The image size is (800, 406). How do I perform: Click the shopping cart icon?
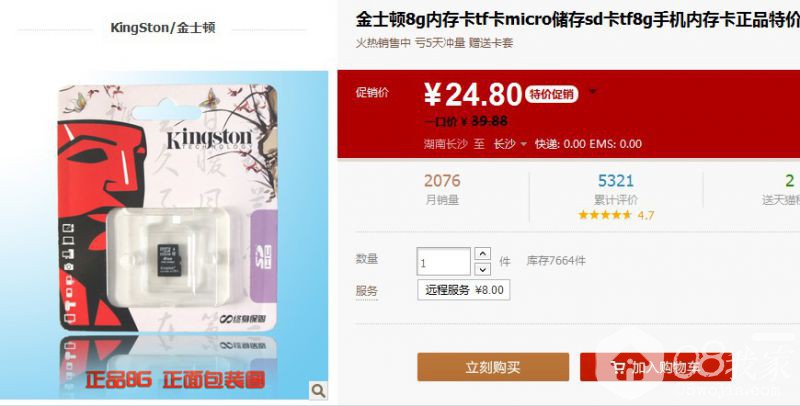click(x=618, y=367)
